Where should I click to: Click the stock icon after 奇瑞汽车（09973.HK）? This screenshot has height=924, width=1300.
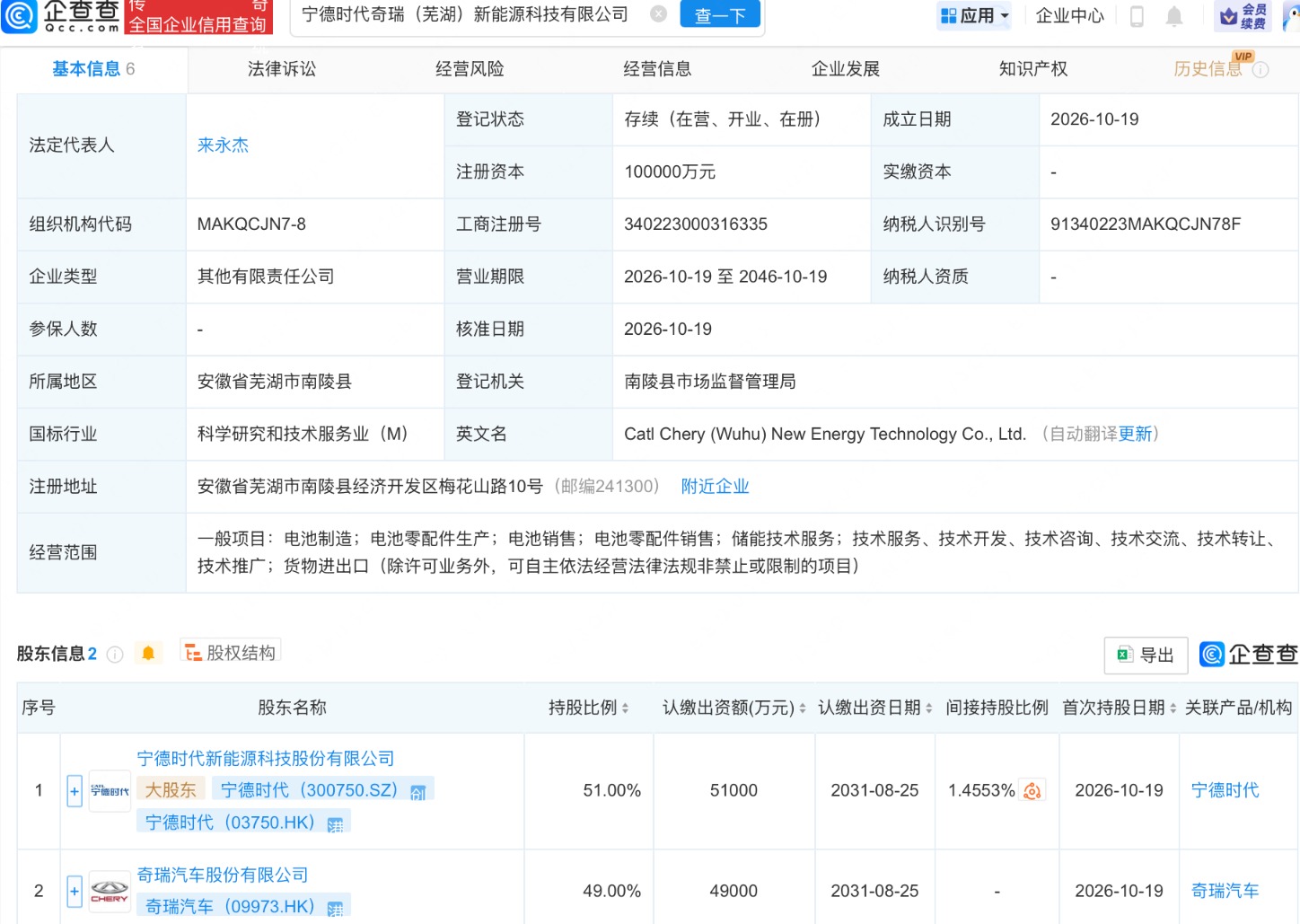tap(335, 908)
